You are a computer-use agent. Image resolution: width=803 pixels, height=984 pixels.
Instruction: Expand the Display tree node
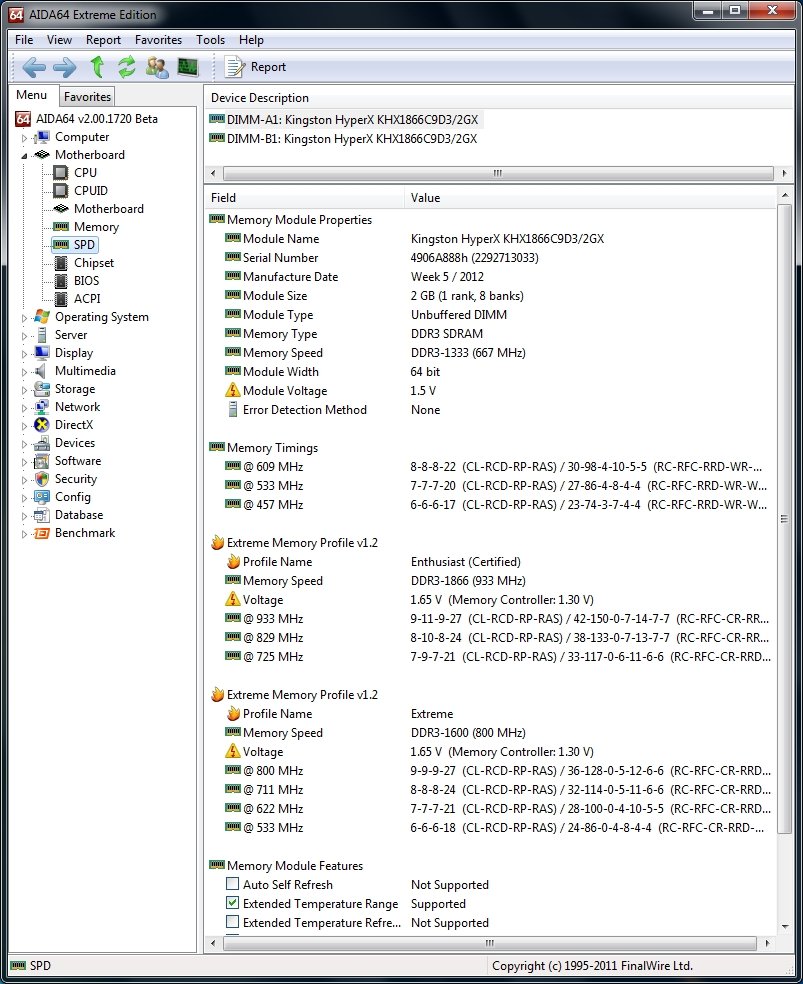(24, 353)
